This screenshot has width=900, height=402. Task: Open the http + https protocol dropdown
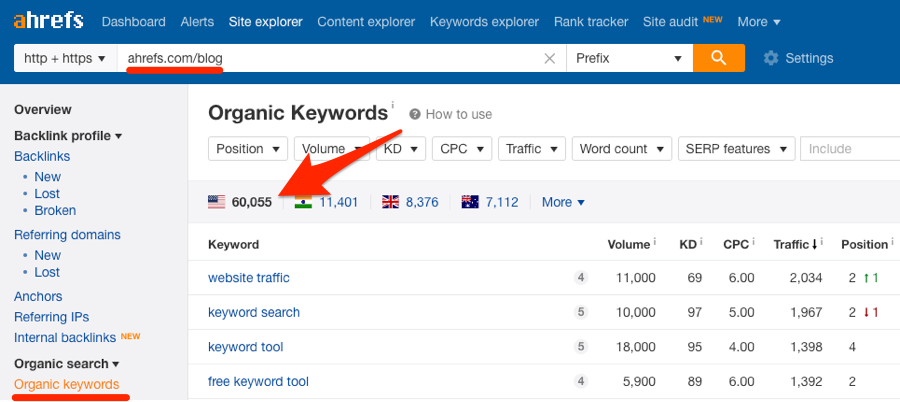point(65,58)
